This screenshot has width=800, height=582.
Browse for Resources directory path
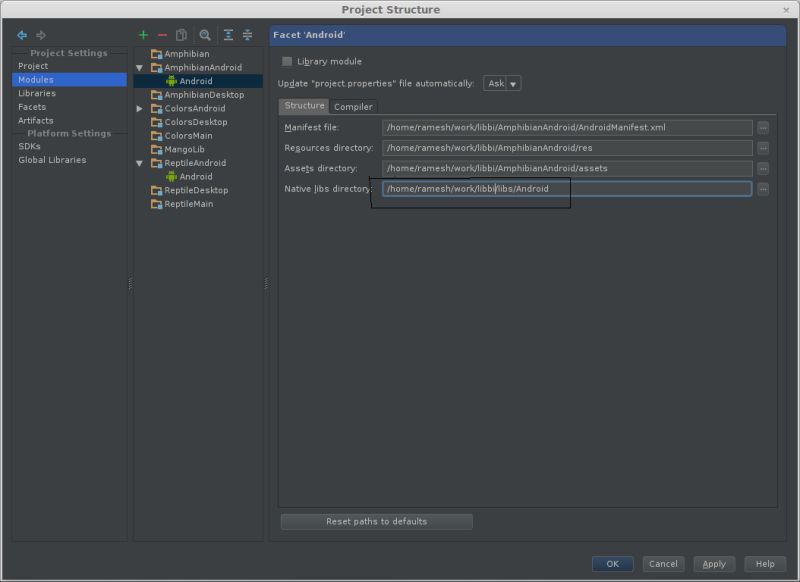pos(763,148)
